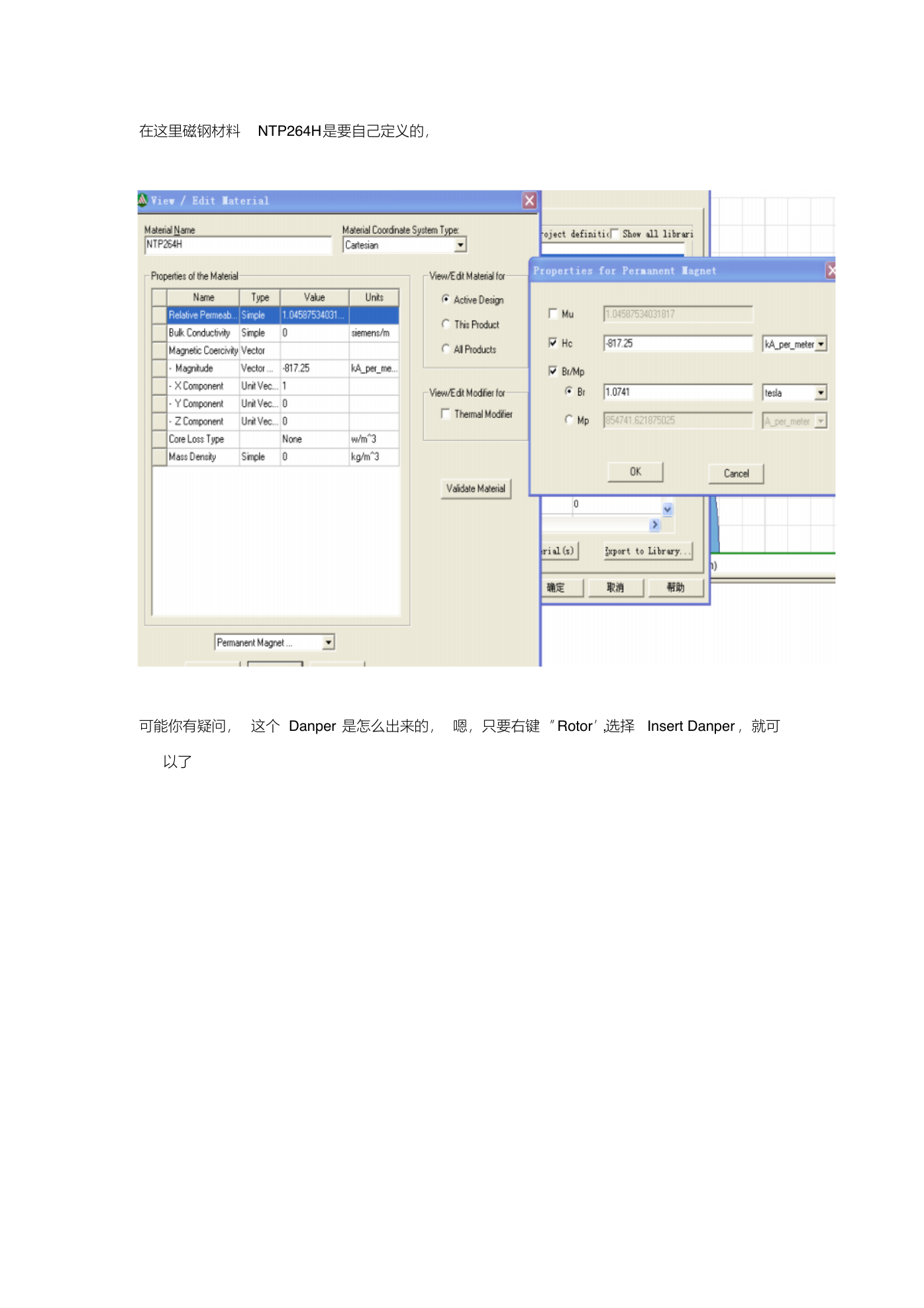The height and width of the screenshot is (1308, 924).
Task: Select the Y Component row
Action: 276,404
